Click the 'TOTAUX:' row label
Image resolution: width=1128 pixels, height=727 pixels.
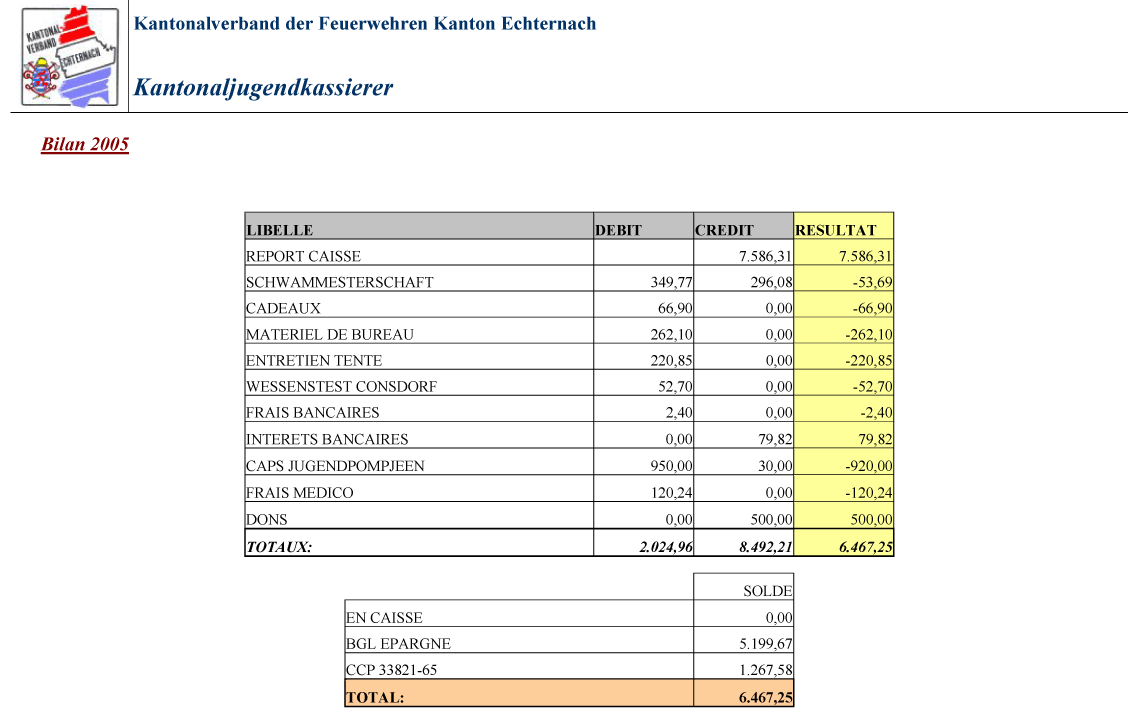(279, 547)
